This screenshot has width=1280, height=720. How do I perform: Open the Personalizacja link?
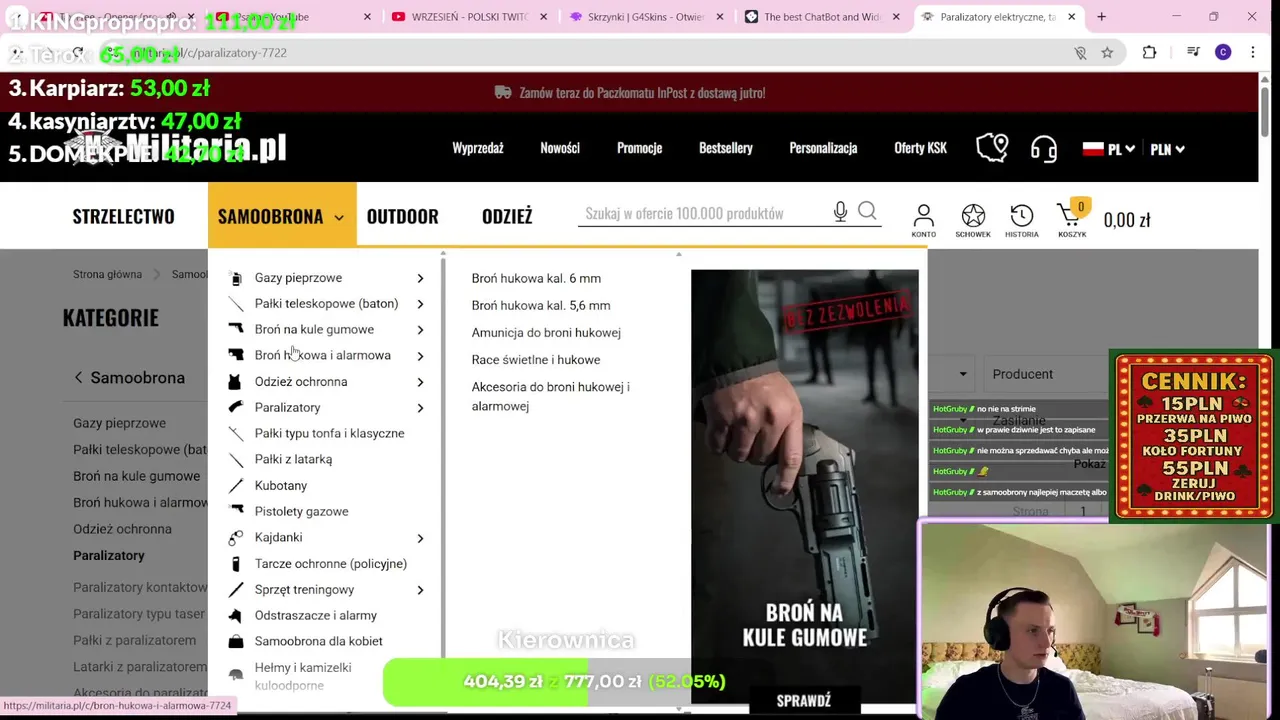pos(823,148)
